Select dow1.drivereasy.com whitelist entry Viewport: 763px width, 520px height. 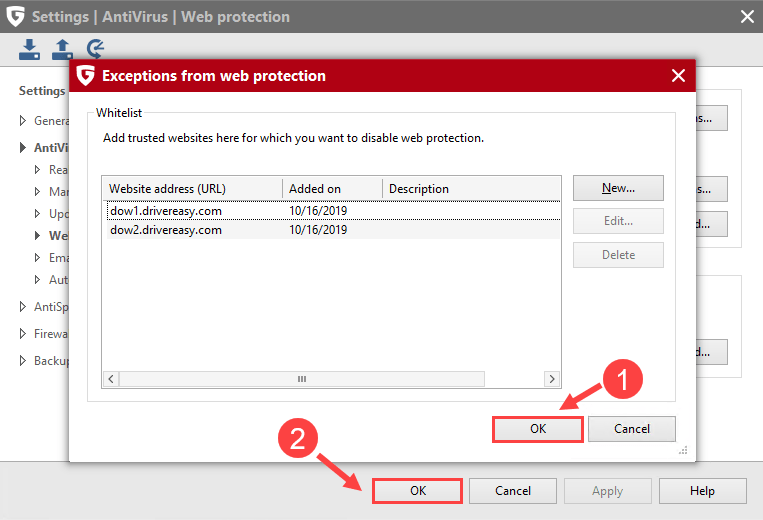[165, 211]
